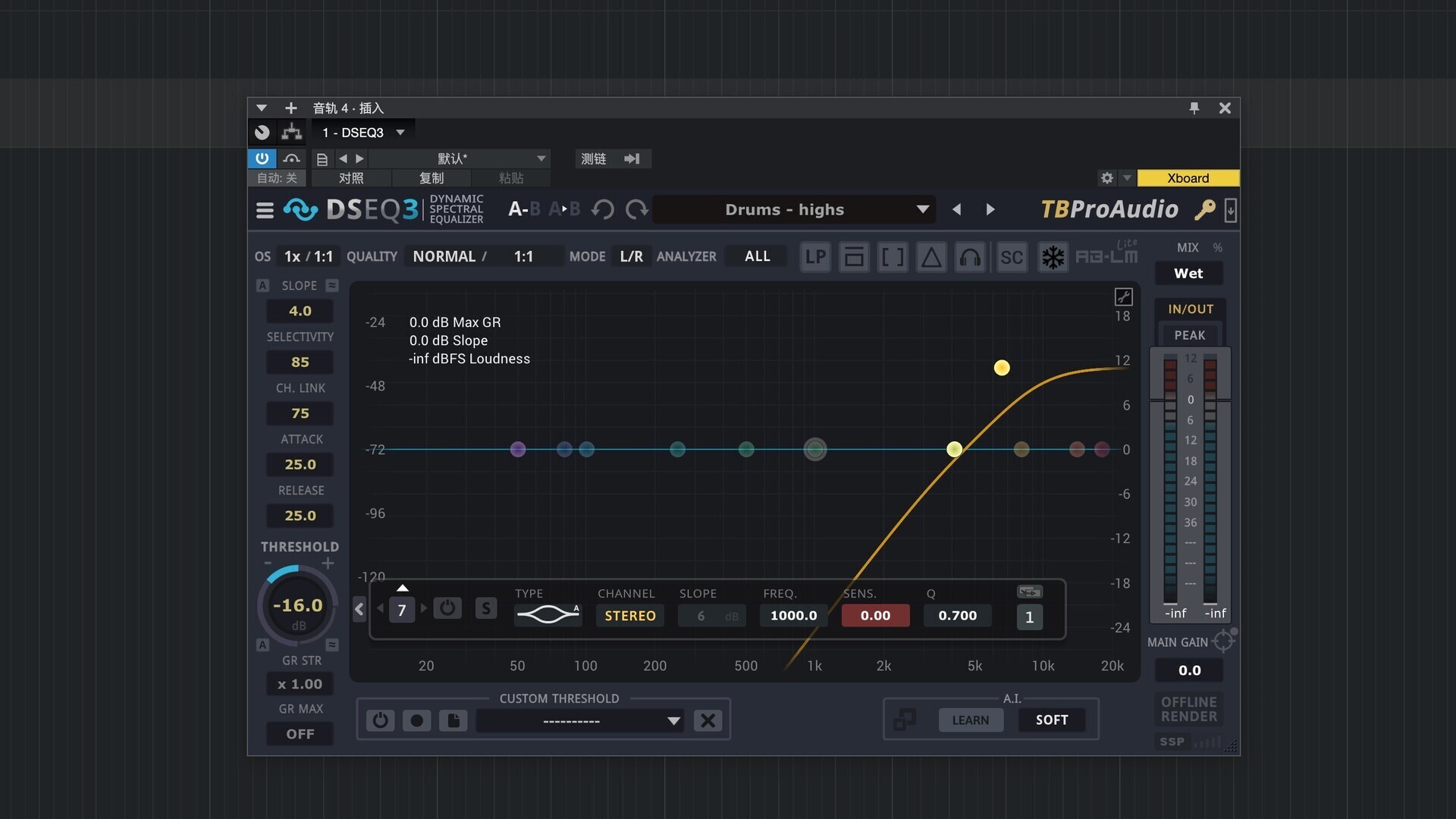Click the A-B compare icon
1456x819 pixels.
coord(524,209)
